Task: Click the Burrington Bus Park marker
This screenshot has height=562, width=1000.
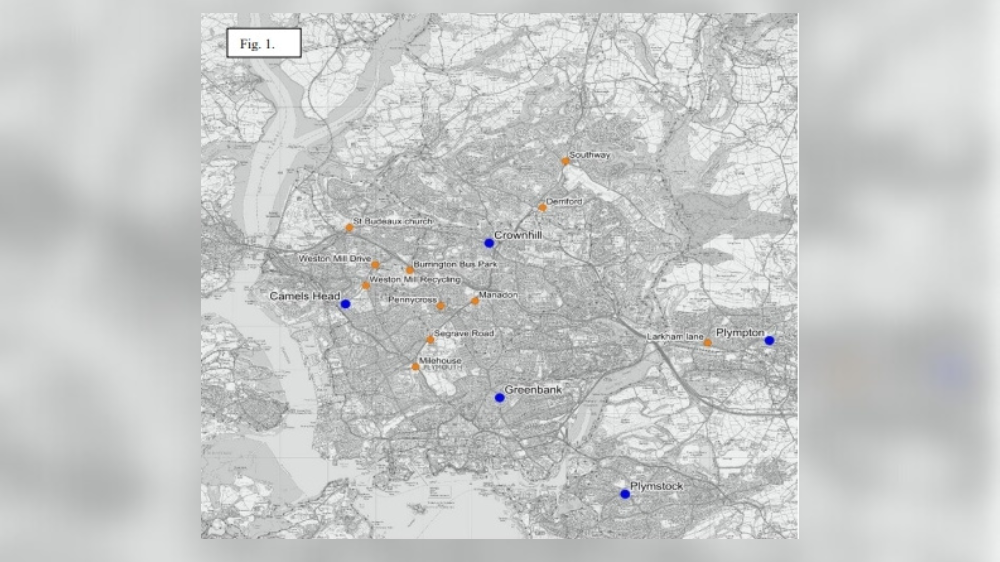Action: (x=409, y=270)
